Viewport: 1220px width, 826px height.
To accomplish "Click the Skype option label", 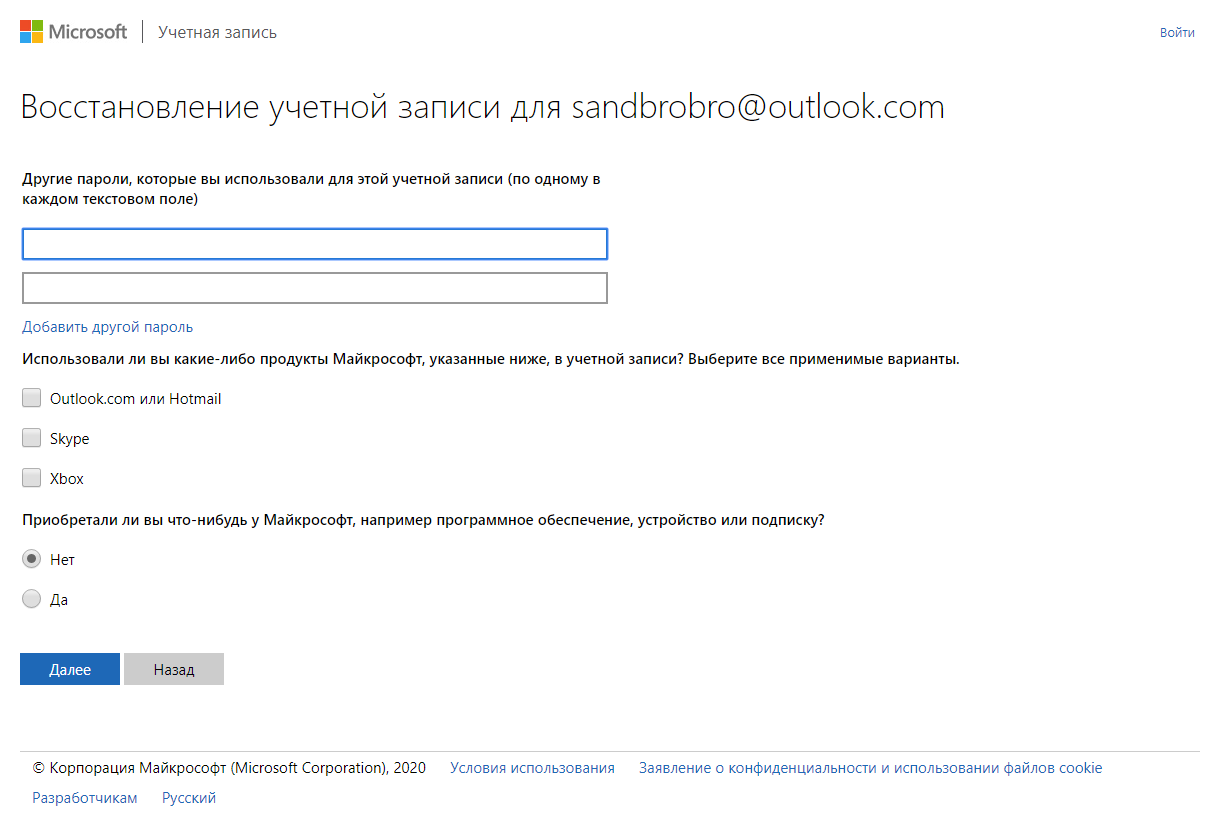I will click(x=70, y=439).
